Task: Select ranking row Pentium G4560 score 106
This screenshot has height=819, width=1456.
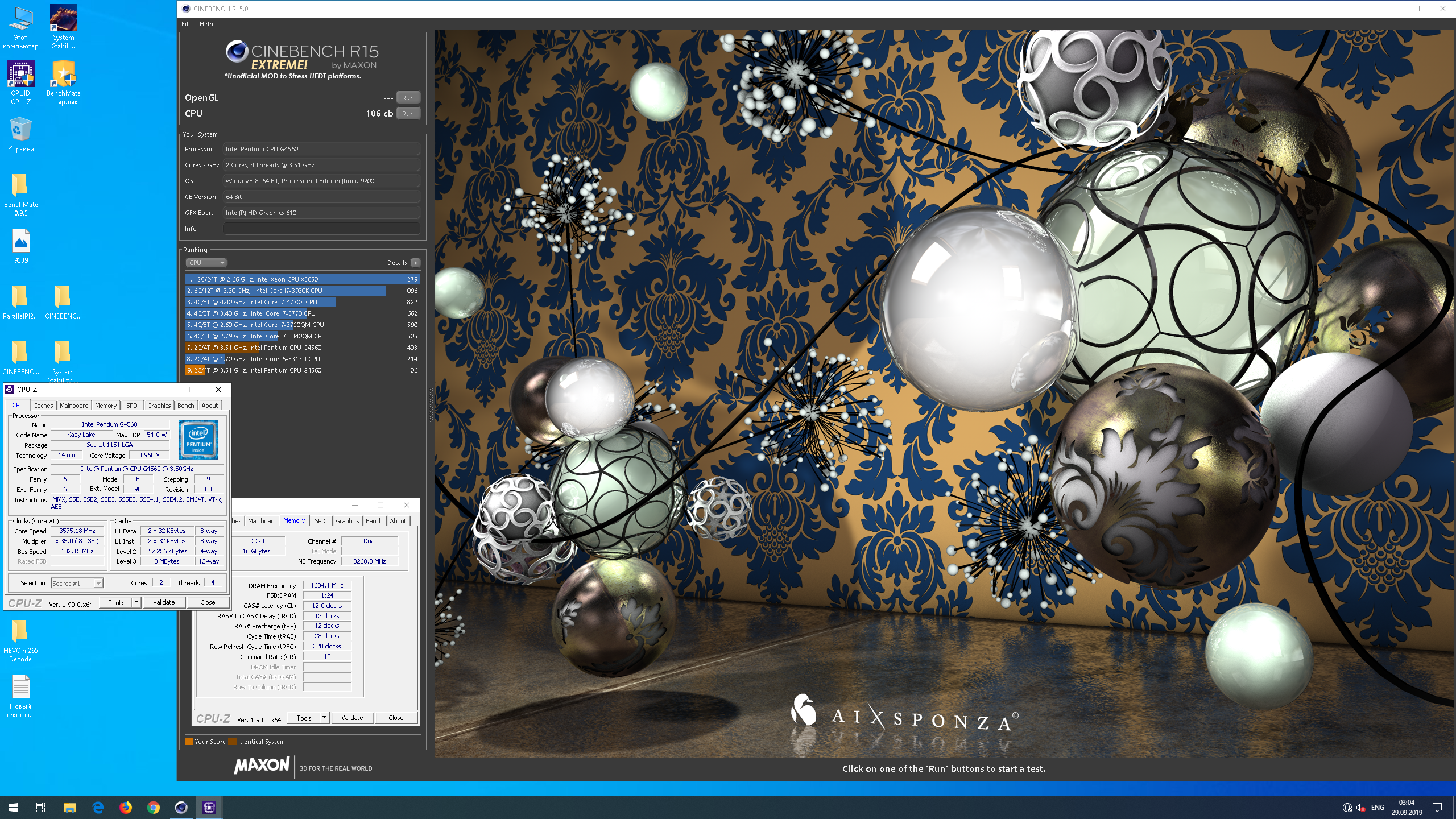Action: tap(302, 370)
